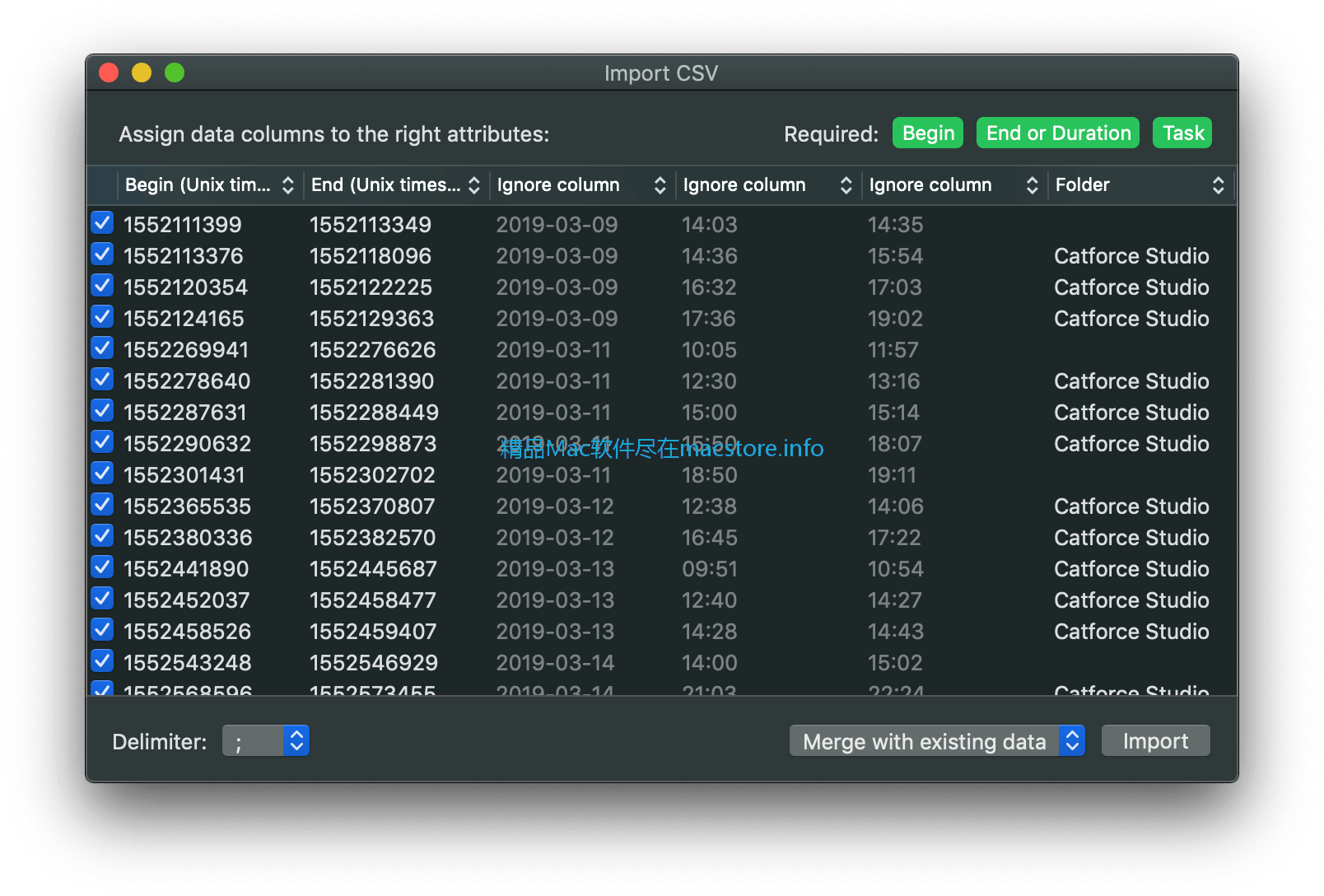The image size is (1324, 896).
Task: Toggle checkbox for row 1552458526
Action: point(102,630)
